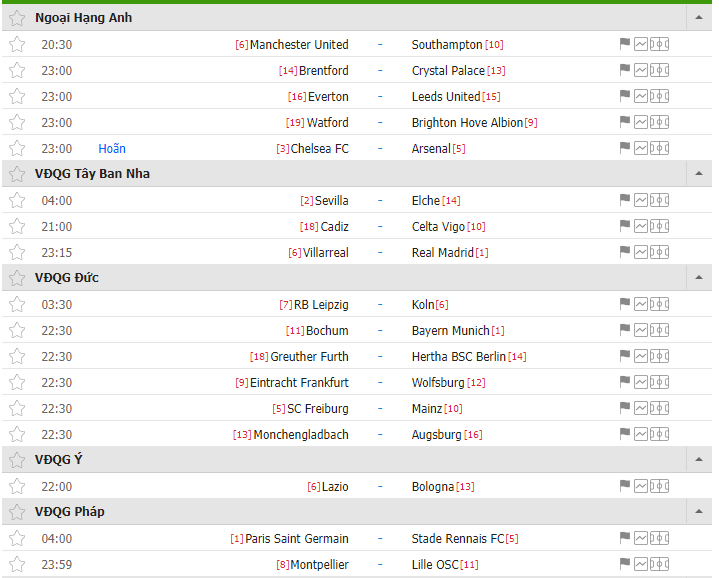Viewport: 719px width, 578px height.
Task: Click the Brighton Hove Albion team name
Action: (x=467, y=122)
